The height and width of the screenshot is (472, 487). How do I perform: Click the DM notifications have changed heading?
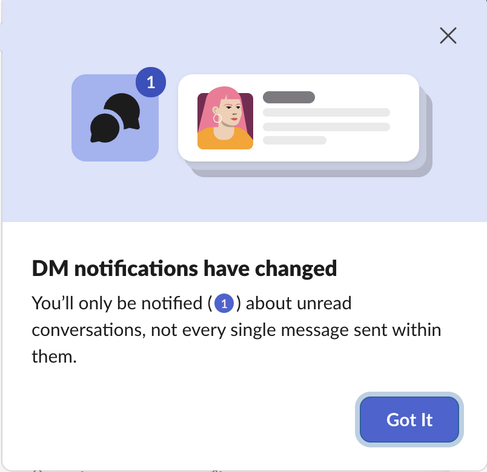pos(184,268)
